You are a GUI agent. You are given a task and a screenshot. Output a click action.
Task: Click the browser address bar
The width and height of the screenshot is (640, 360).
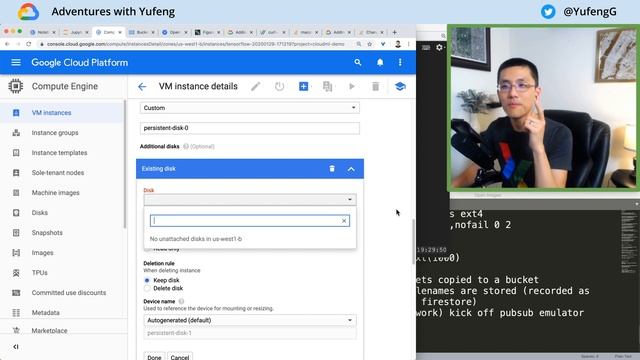196,44
